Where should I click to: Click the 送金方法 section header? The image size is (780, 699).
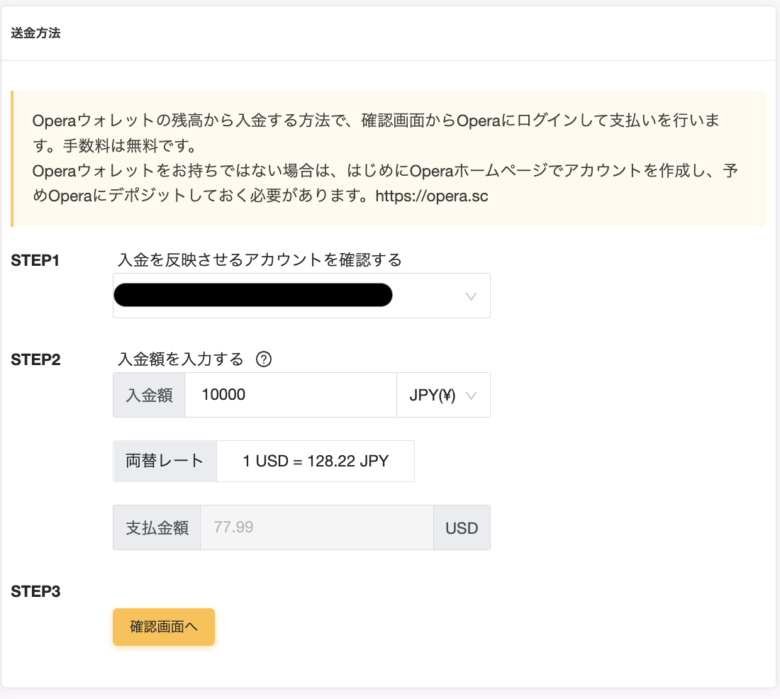pyautogui.click(x=36, y=32)
